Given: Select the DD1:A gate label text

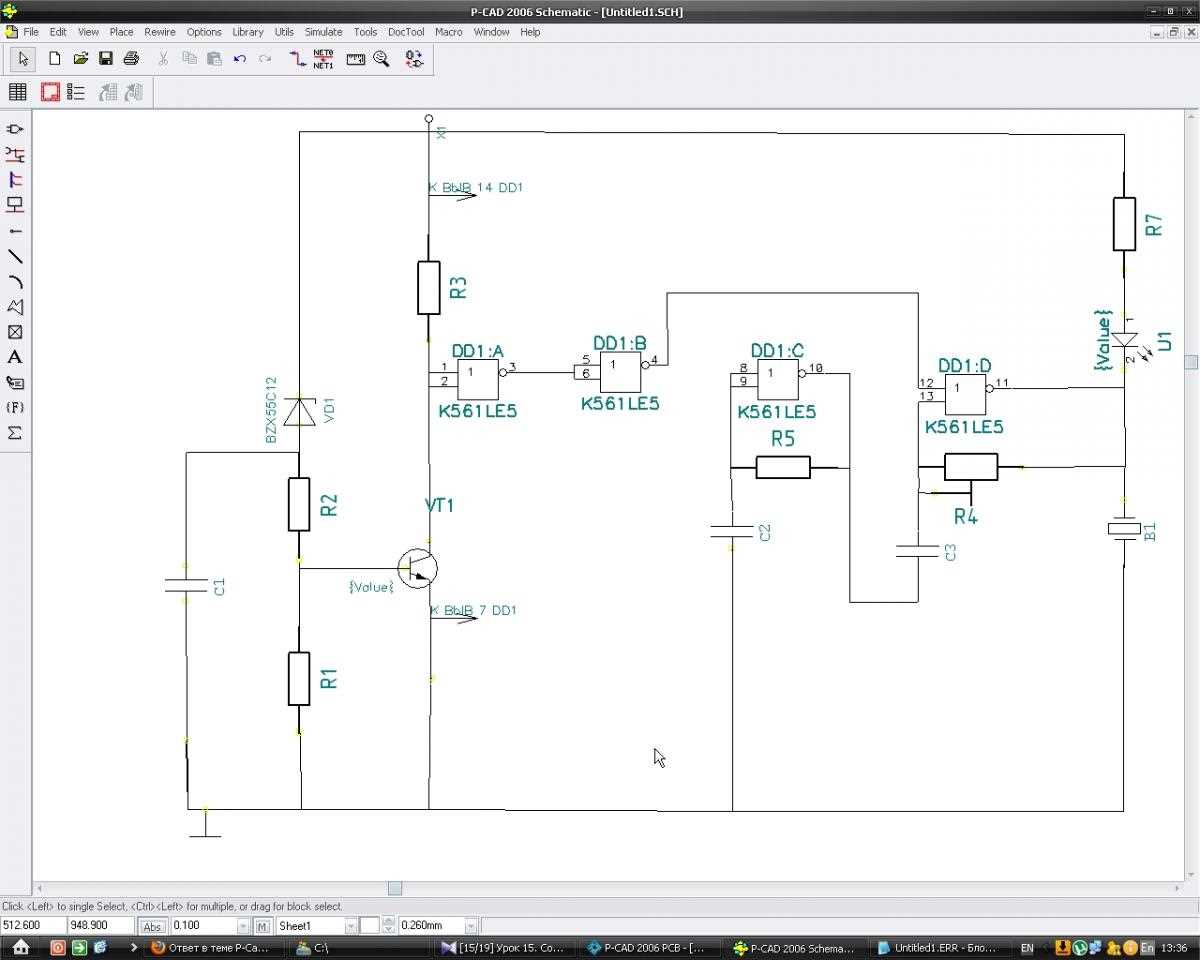Looking at the screenshot, I should (478, 351).
